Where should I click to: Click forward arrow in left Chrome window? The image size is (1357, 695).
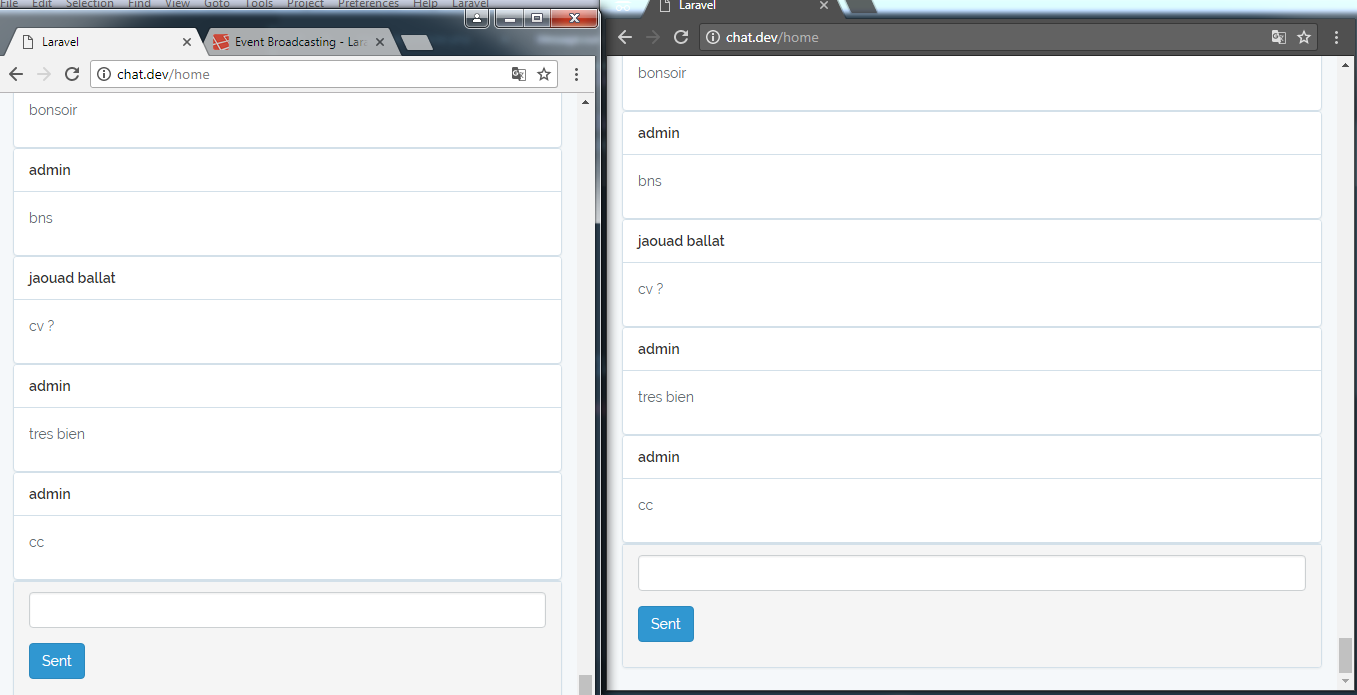44,74
